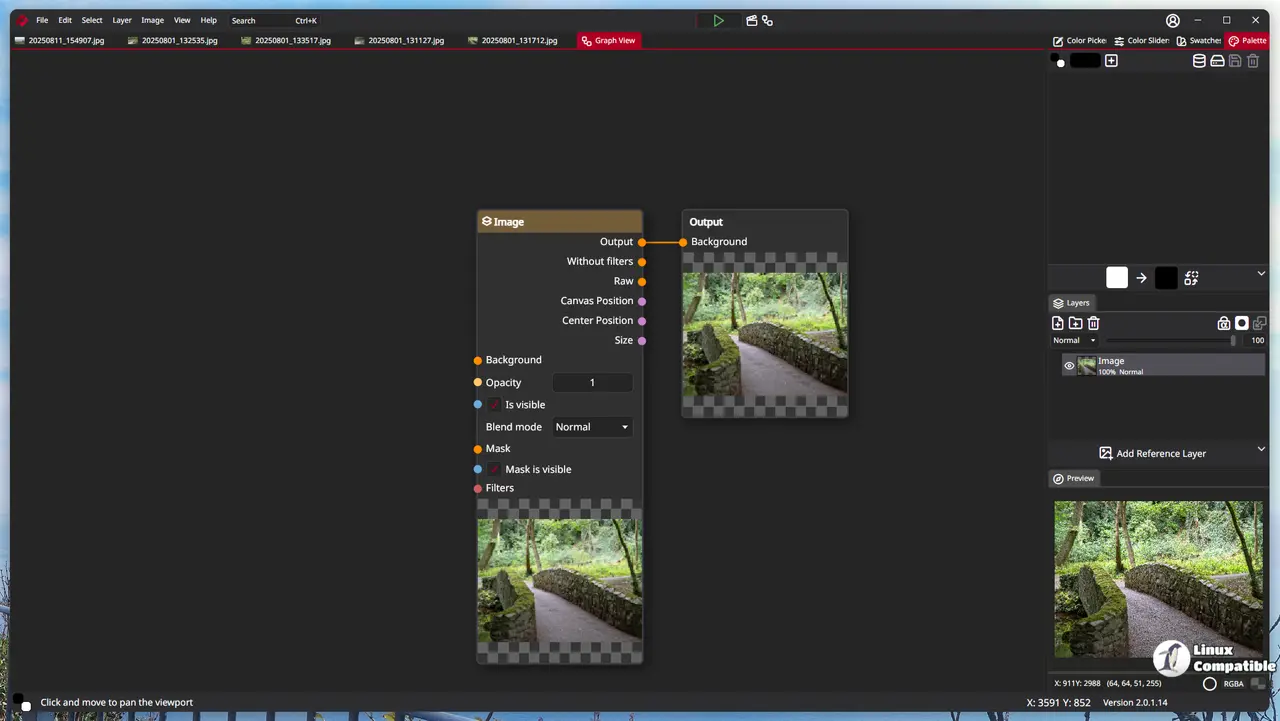
Task: Click the node graph icon in title bar
Action: [768, 20]
